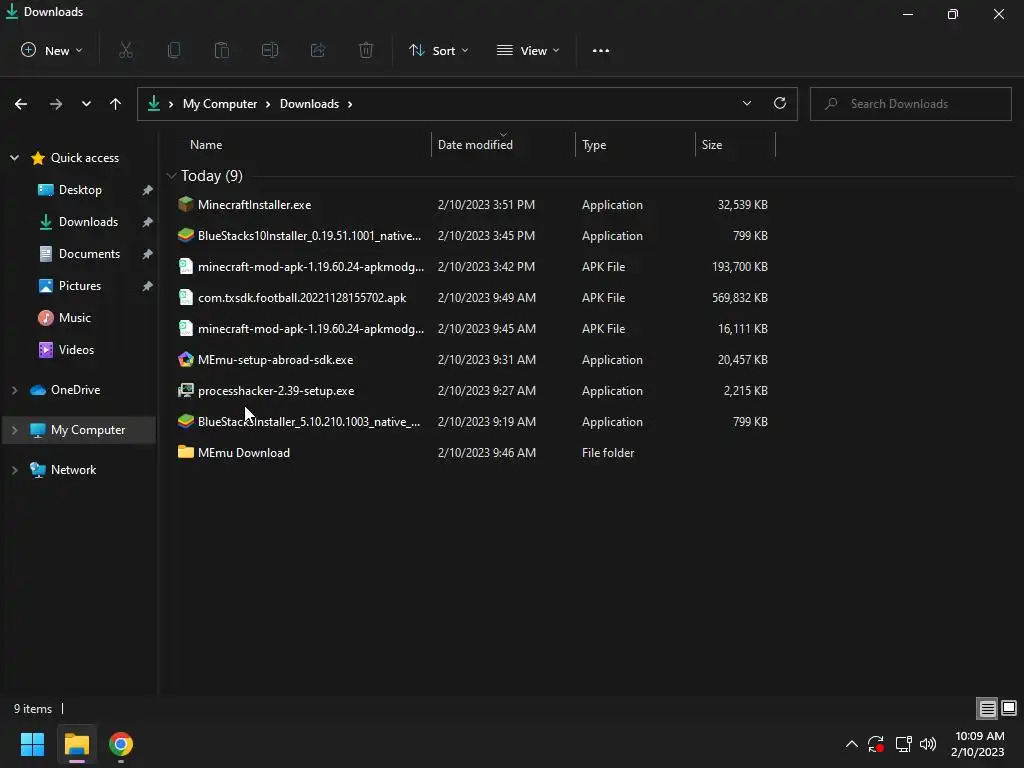This screenshot has height=768, width=1024.
Task: Expand the OneDrive tree node
Action: point(14,390)
